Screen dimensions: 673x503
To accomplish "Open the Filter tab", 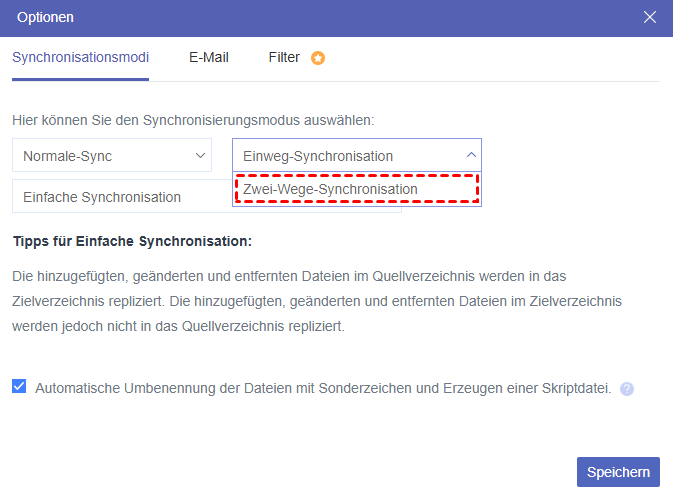I will [284, 58].
